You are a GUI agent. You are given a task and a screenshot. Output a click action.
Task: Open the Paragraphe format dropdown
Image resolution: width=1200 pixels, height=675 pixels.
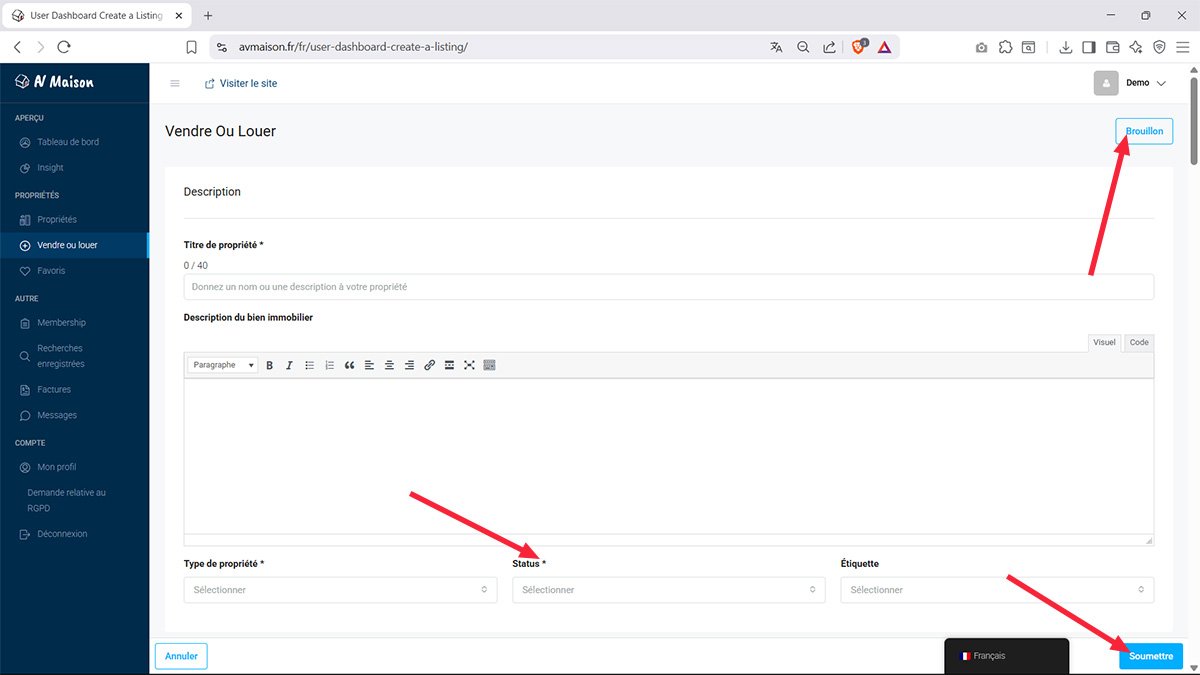[x=224, y=366]
